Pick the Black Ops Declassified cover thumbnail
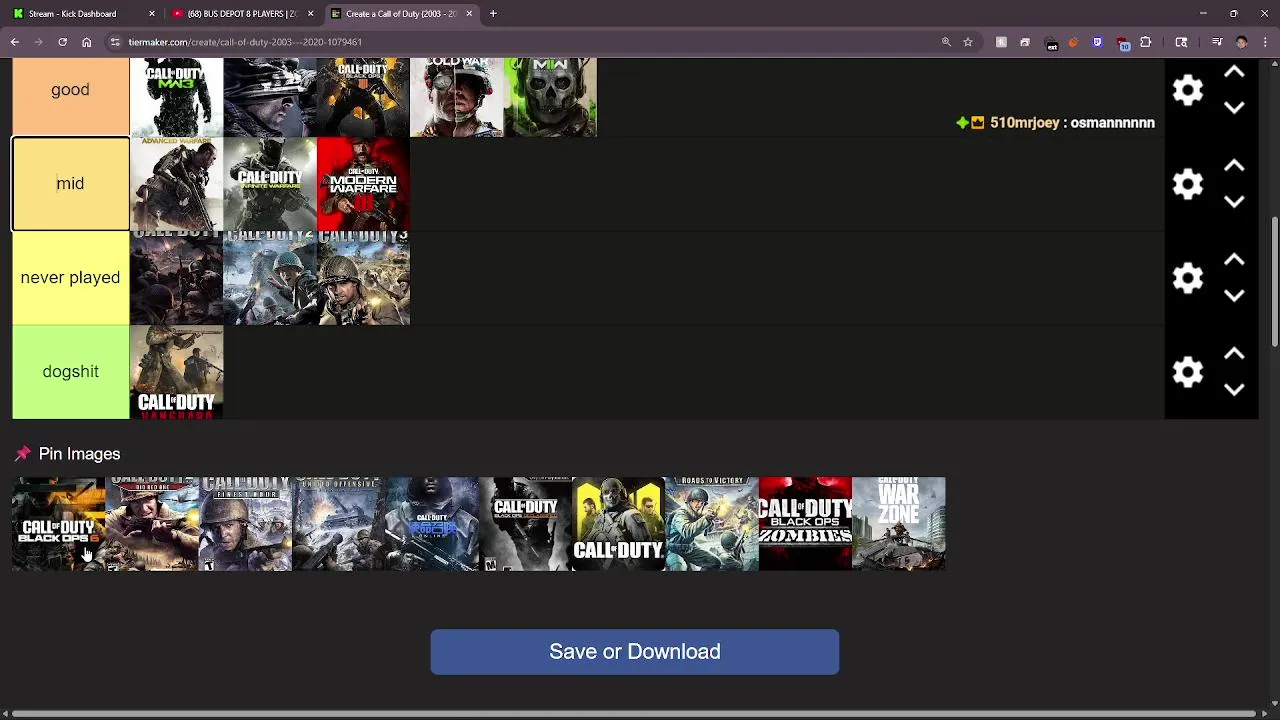The height and width of the screenshot is (720, 1280). pyautogui.click(x=525, y=524)
